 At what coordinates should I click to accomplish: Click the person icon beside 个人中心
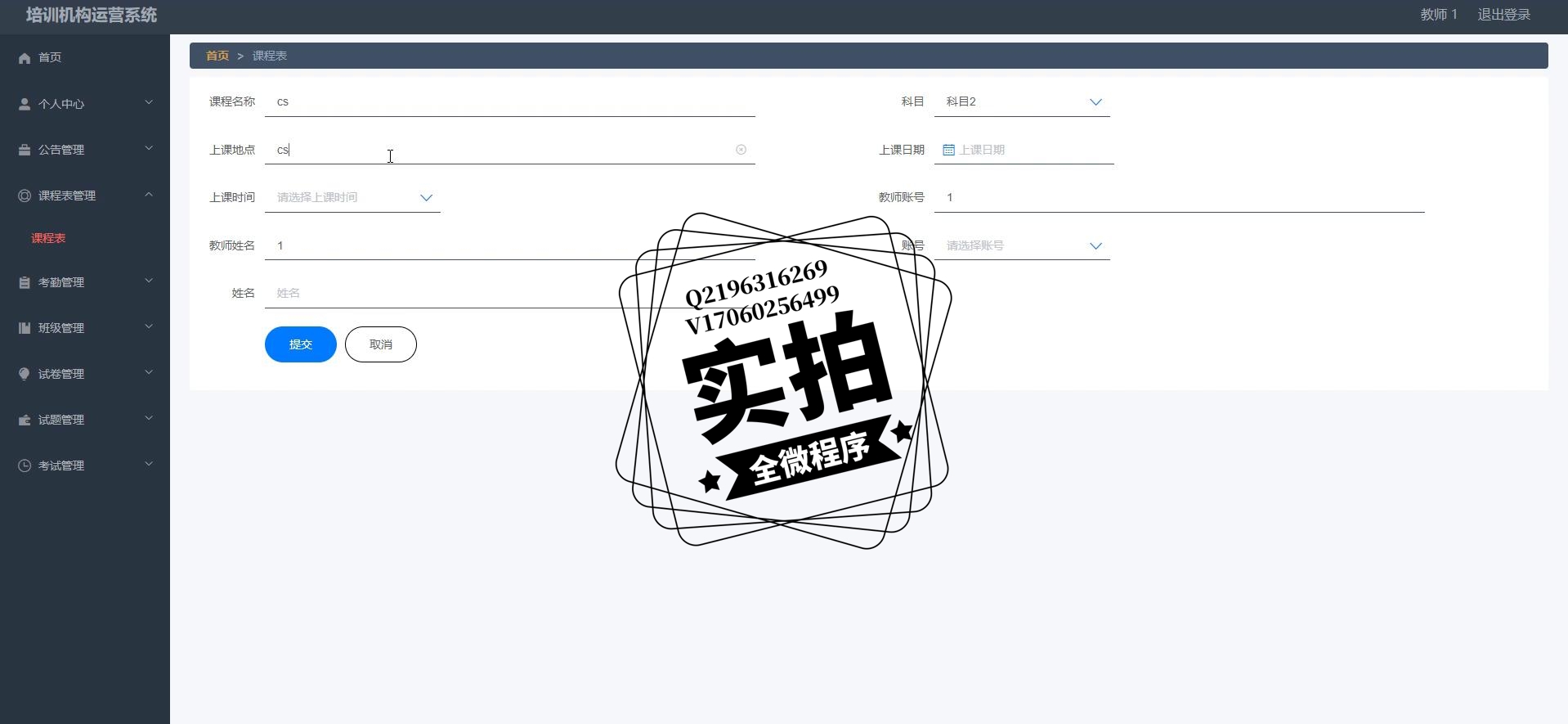pyautogui.click(x=25, y=104)
